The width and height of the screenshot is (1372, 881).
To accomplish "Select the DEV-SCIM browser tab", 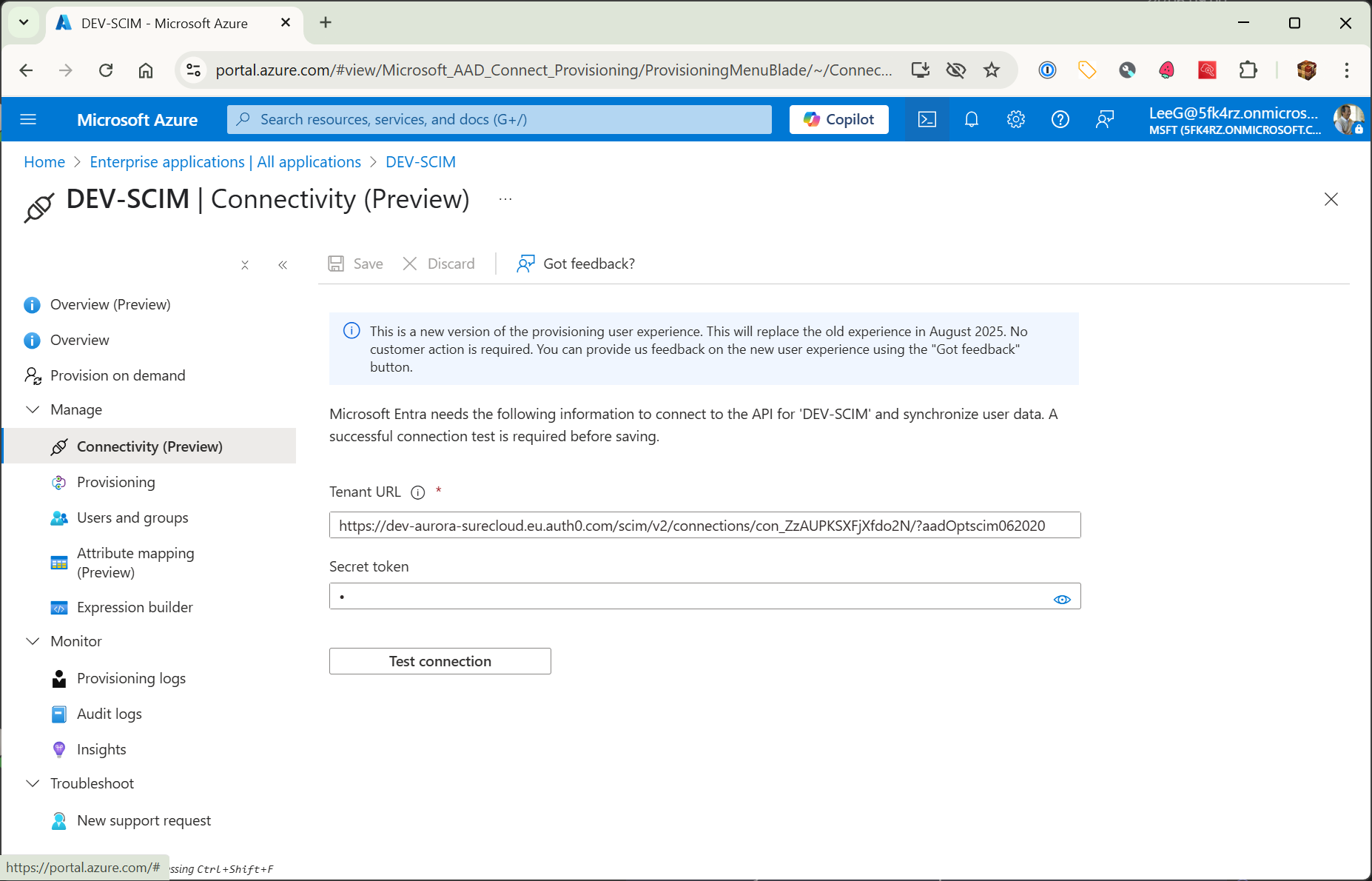I will pyautogui.click(x=164, y=23).
